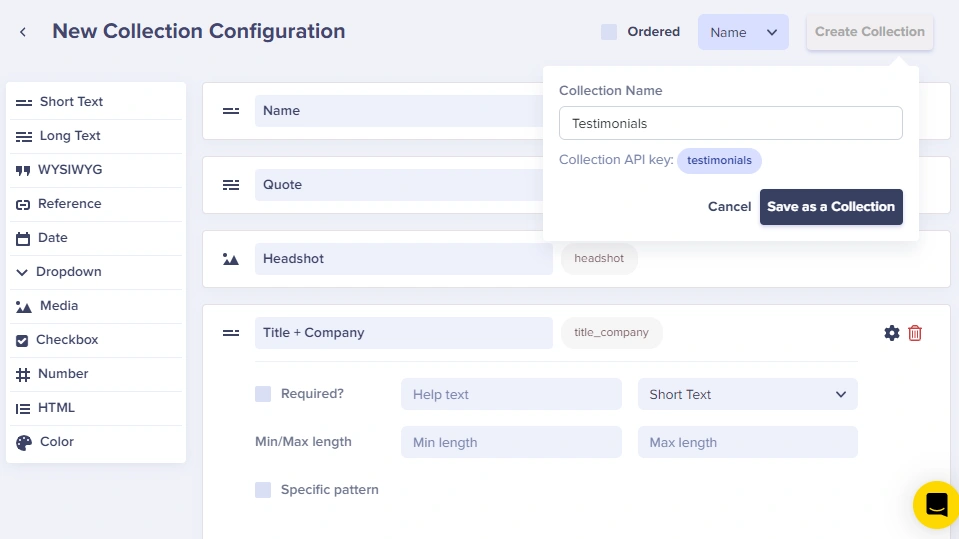Viewport: 959px width, 539px height.
Task: Open the Name dropdown in header
Action: click(743, 32)
